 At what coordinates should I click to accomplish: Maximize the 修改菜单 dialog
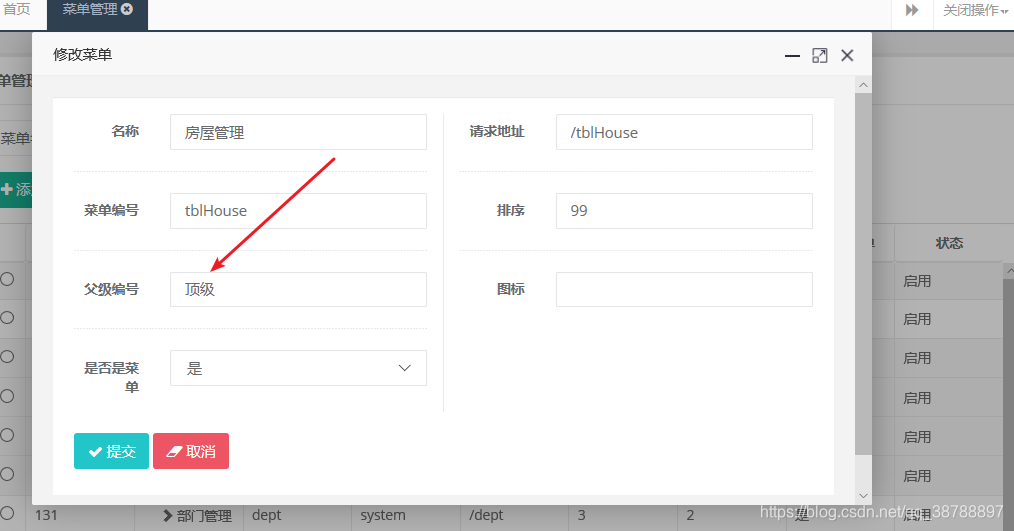[x=819, y=56]
